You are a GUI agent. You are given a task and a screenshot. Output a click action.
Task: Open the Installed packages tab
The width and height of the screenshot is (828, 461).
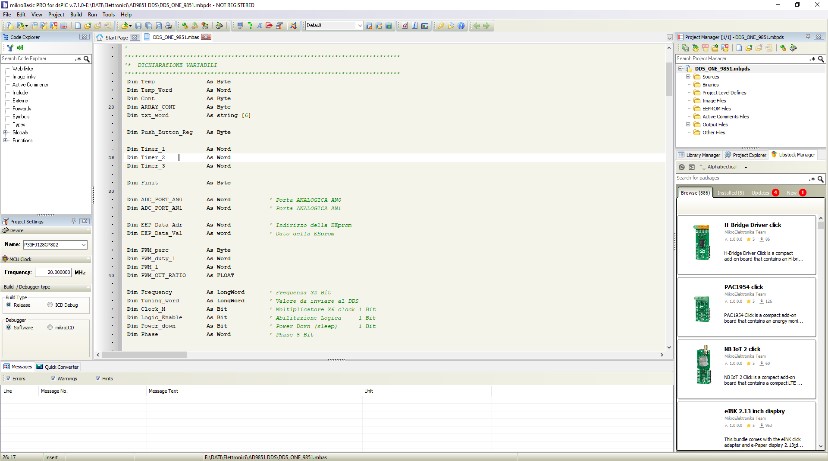click(x=730, y=193)
